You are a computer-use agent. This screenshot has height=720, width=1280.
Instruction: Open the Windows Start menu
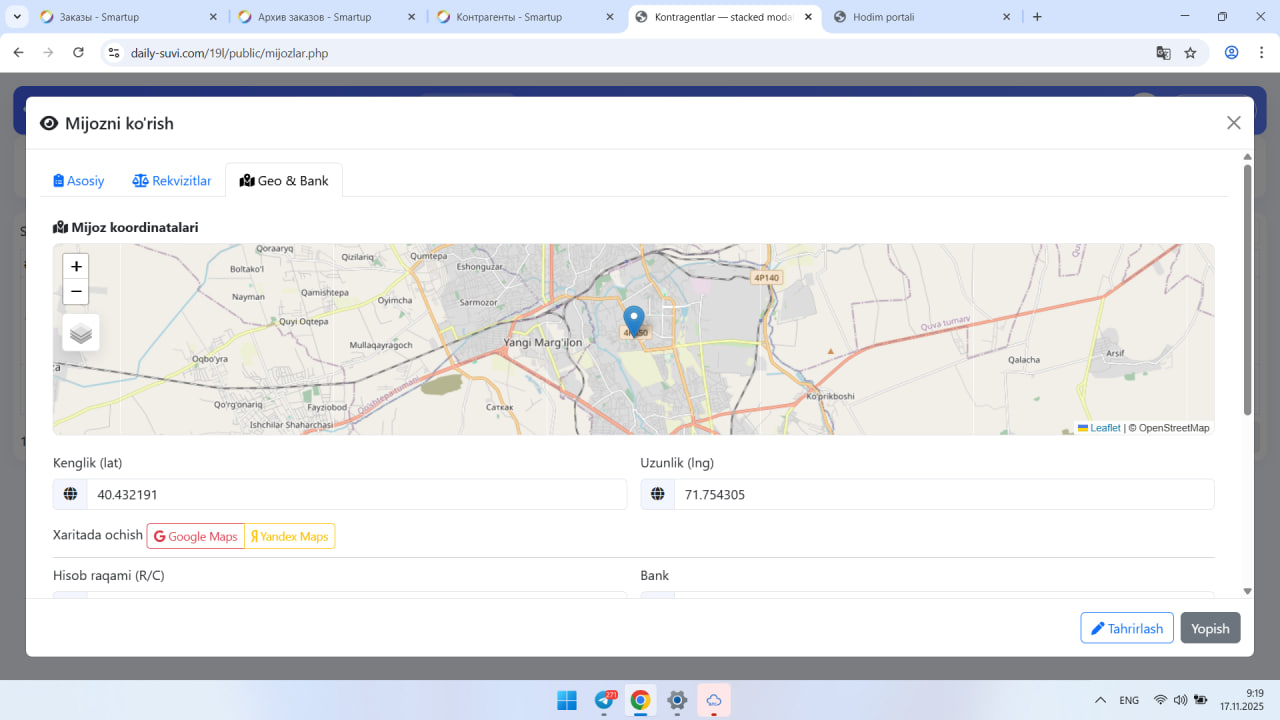pos(566,700)
